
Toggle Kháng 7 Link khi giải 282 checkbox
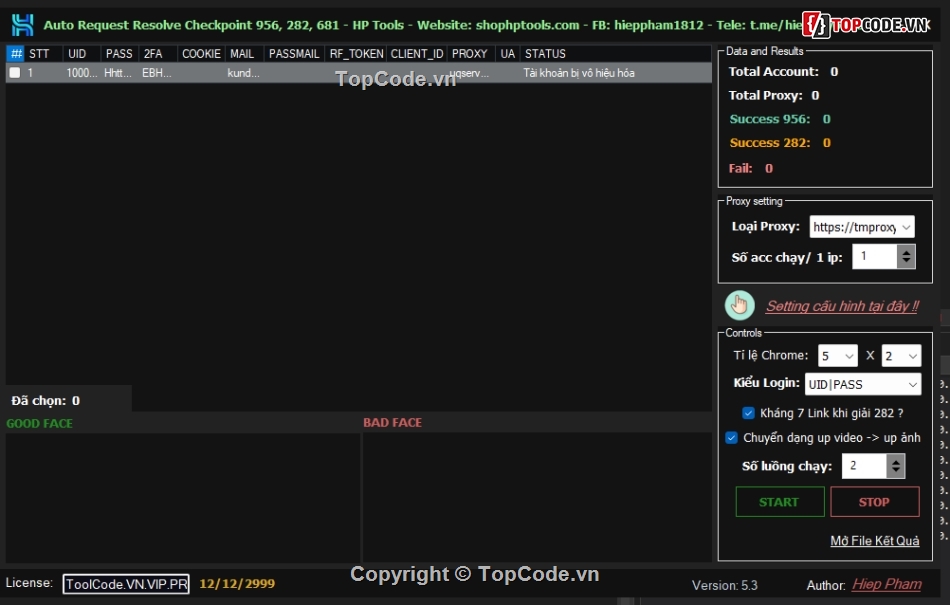coord(748,413)
